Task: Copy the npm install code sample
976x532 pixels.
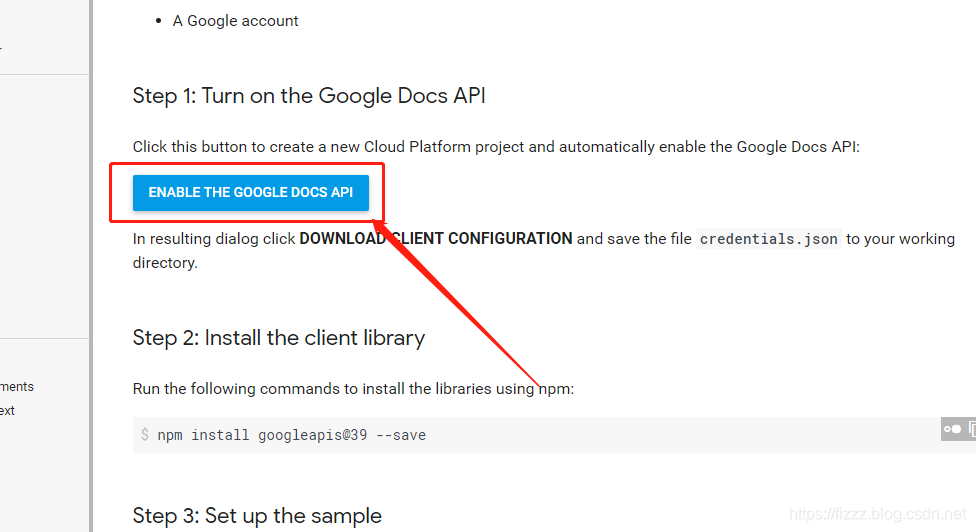Action: pos(972,429)
